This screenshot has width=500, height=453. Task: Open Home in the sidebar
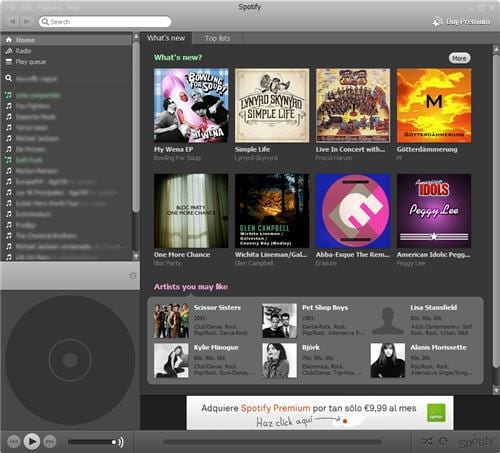pos(66,40)
